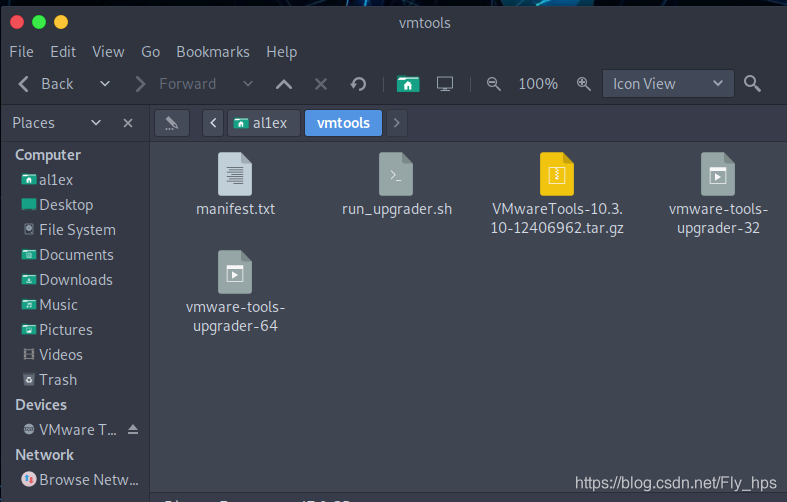This screenshot has width=787, height=502.
Task: Click the Network section heading
Action: click(x=45, y=455)
